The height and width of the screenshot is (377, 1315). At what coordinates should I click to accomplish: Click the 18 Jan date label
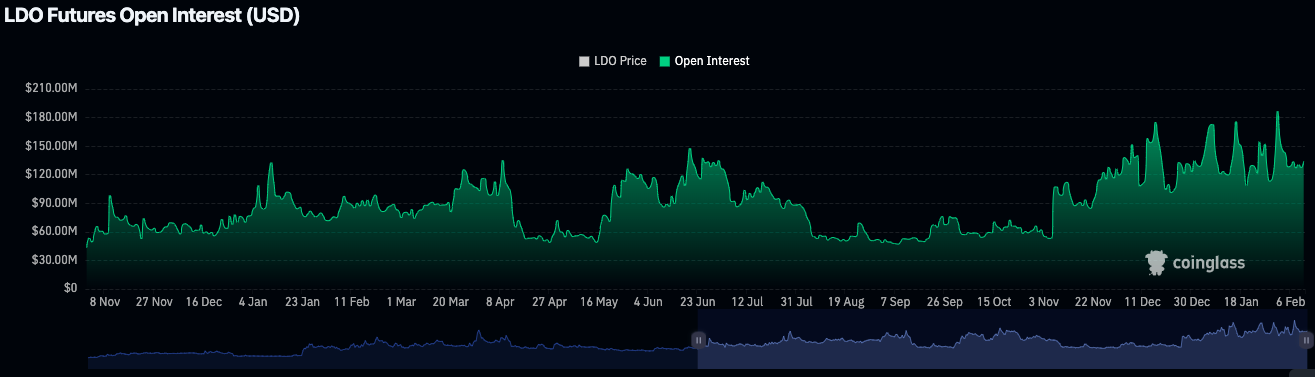coord(1240,301)
